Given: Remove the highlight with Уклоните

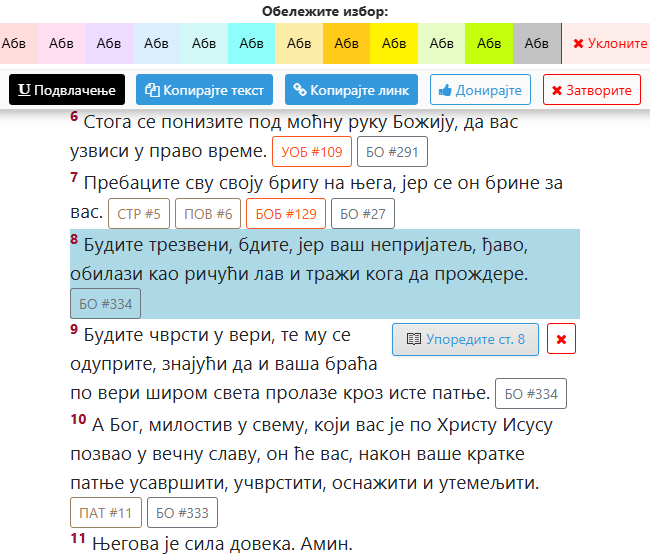Looking at the screenshot, I should (x=606, y=44).
